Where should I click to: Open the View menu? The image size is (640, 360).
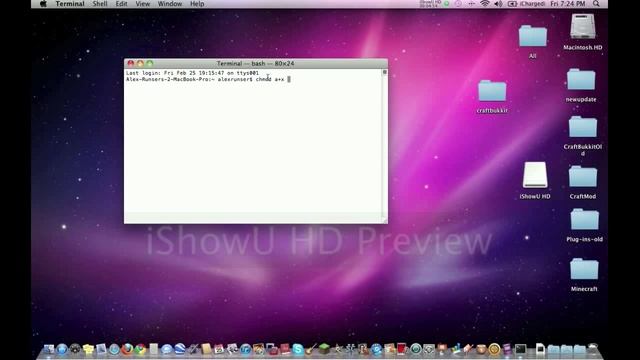point(142,4)
